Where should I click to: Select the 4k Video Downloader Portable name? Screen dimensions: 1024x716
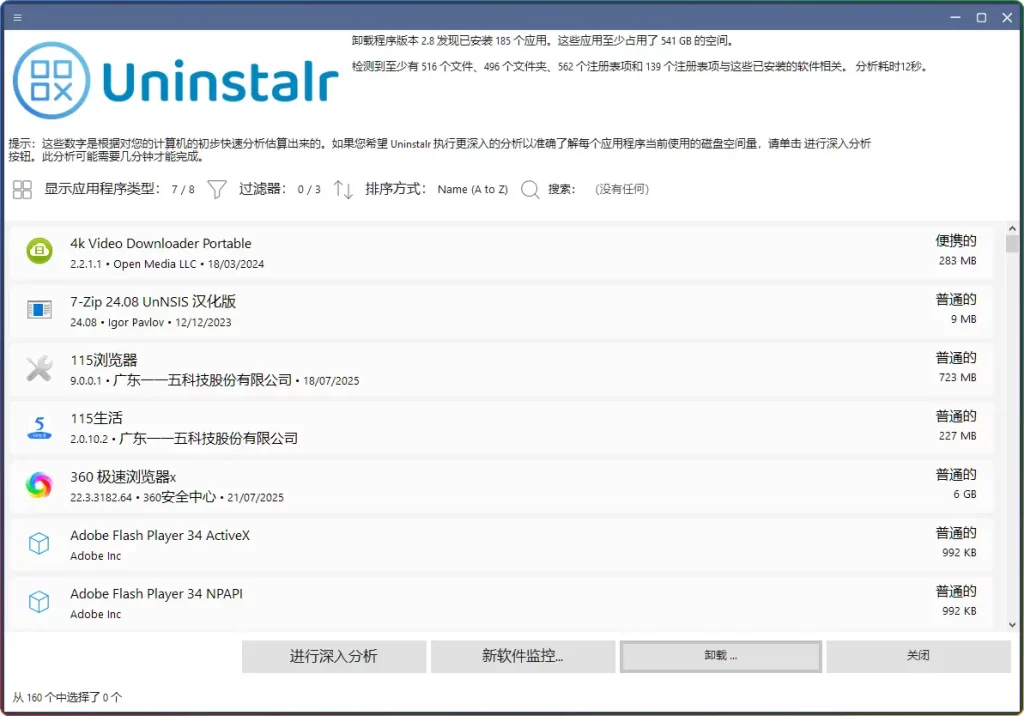tap(161, 244)
